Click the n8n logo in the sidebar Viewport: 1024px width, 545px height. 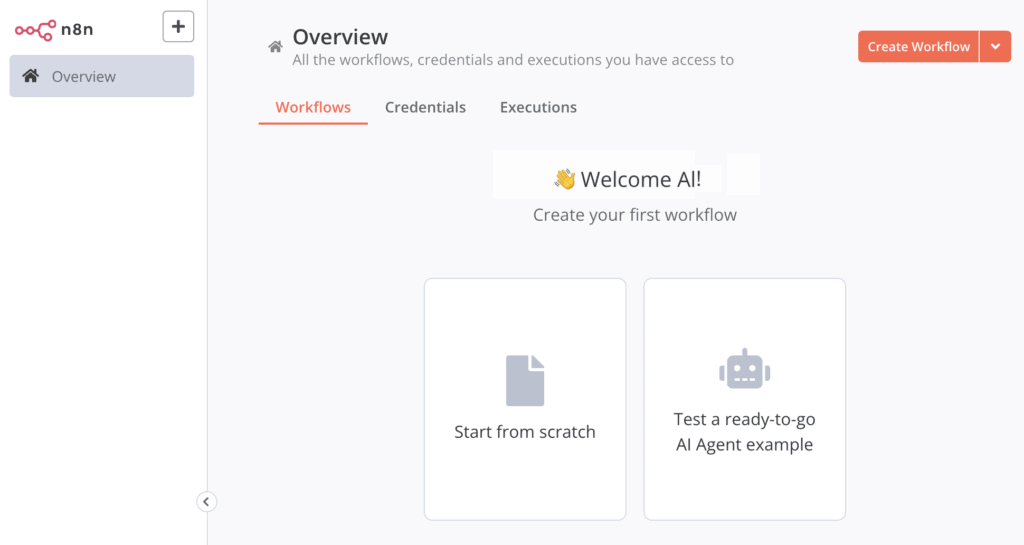click(x=54, y=29)
